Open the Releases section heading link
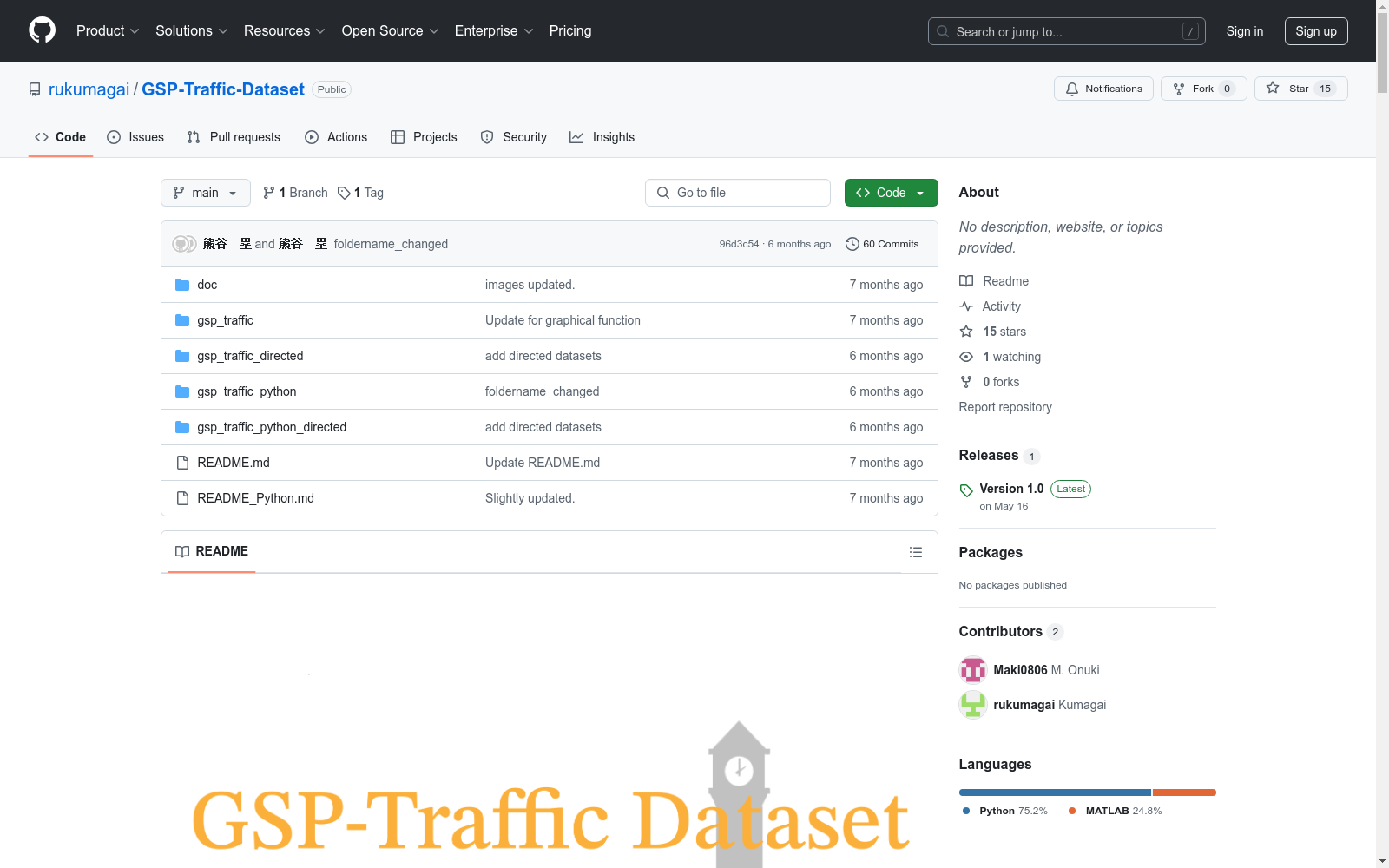 (x=989, y=456)
